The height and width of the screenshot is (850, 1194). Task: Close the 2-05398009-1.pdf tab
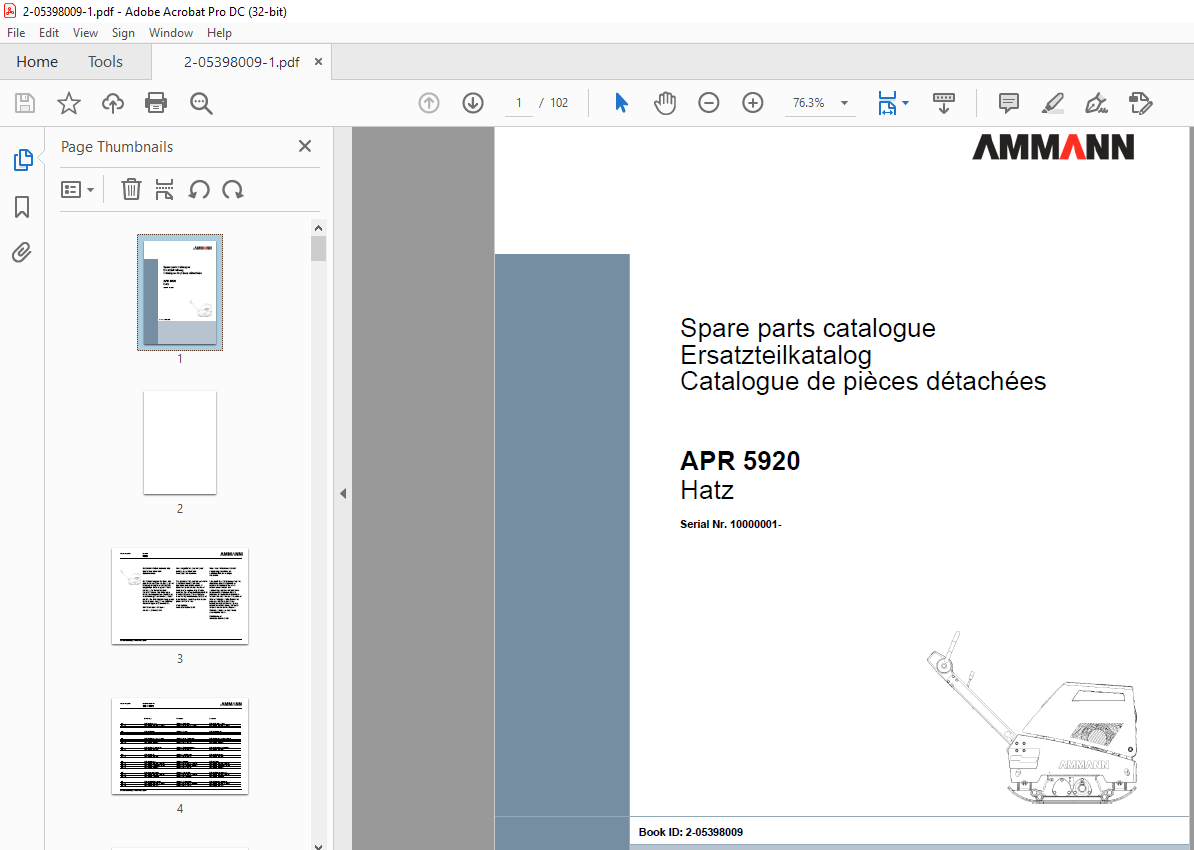[x=318, y=62]
